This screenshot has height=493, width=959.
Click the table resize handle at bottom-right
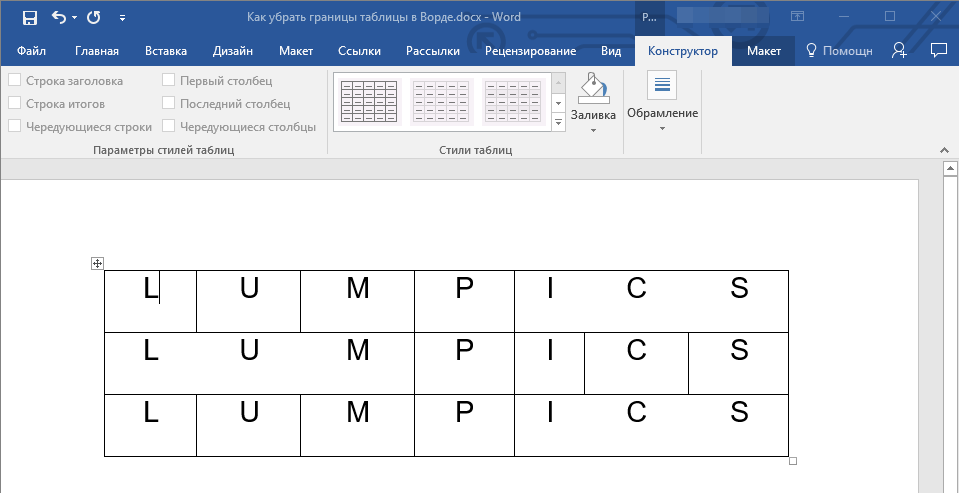pos(793,461)
